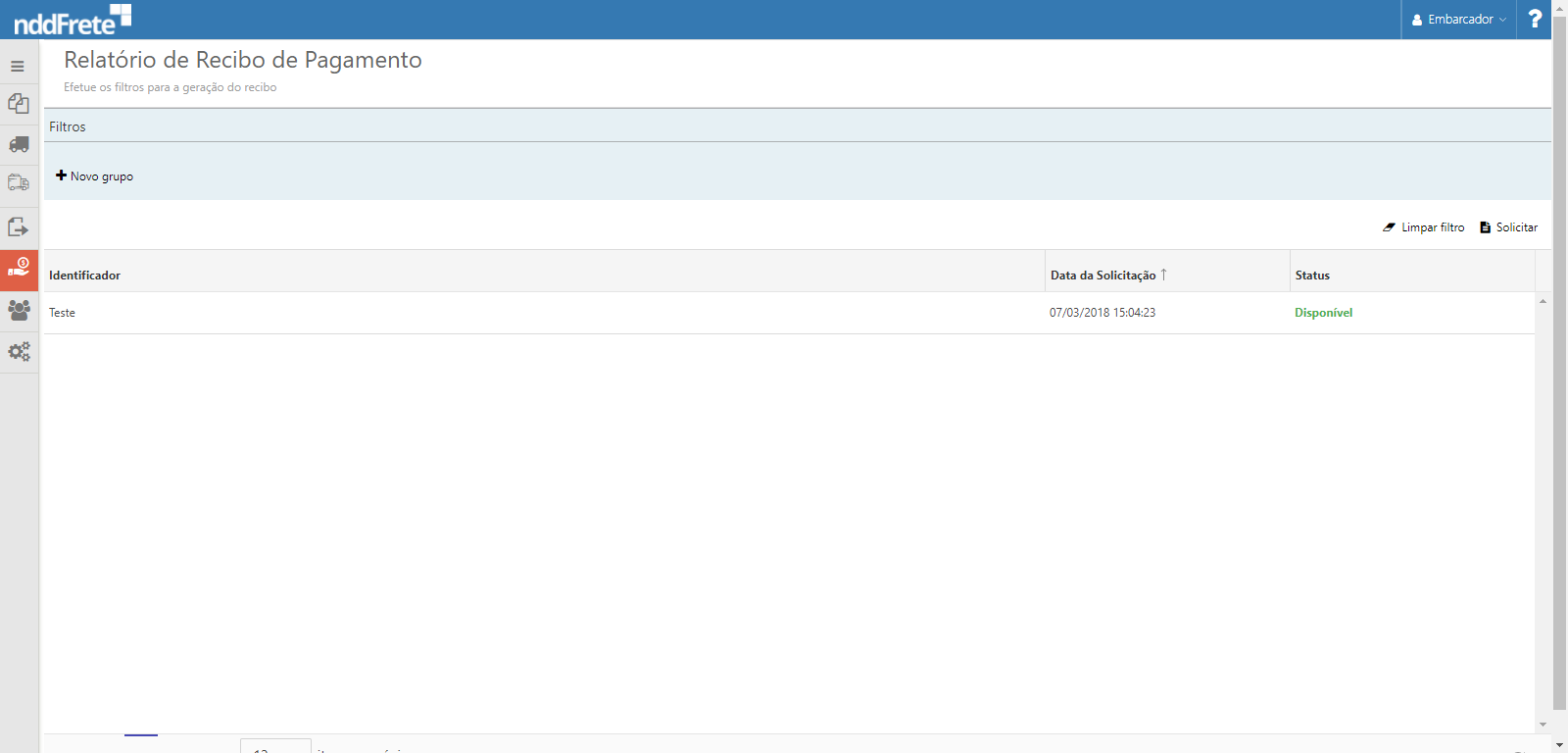Open the solid truck sidebar icon
1568x753 pixels.
[x=19, y=145]
